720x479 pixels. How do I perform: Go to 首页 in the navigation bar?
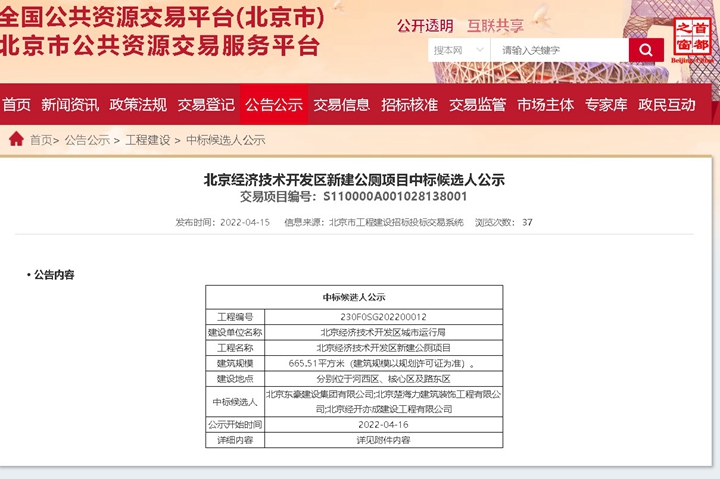coord(17,104)
